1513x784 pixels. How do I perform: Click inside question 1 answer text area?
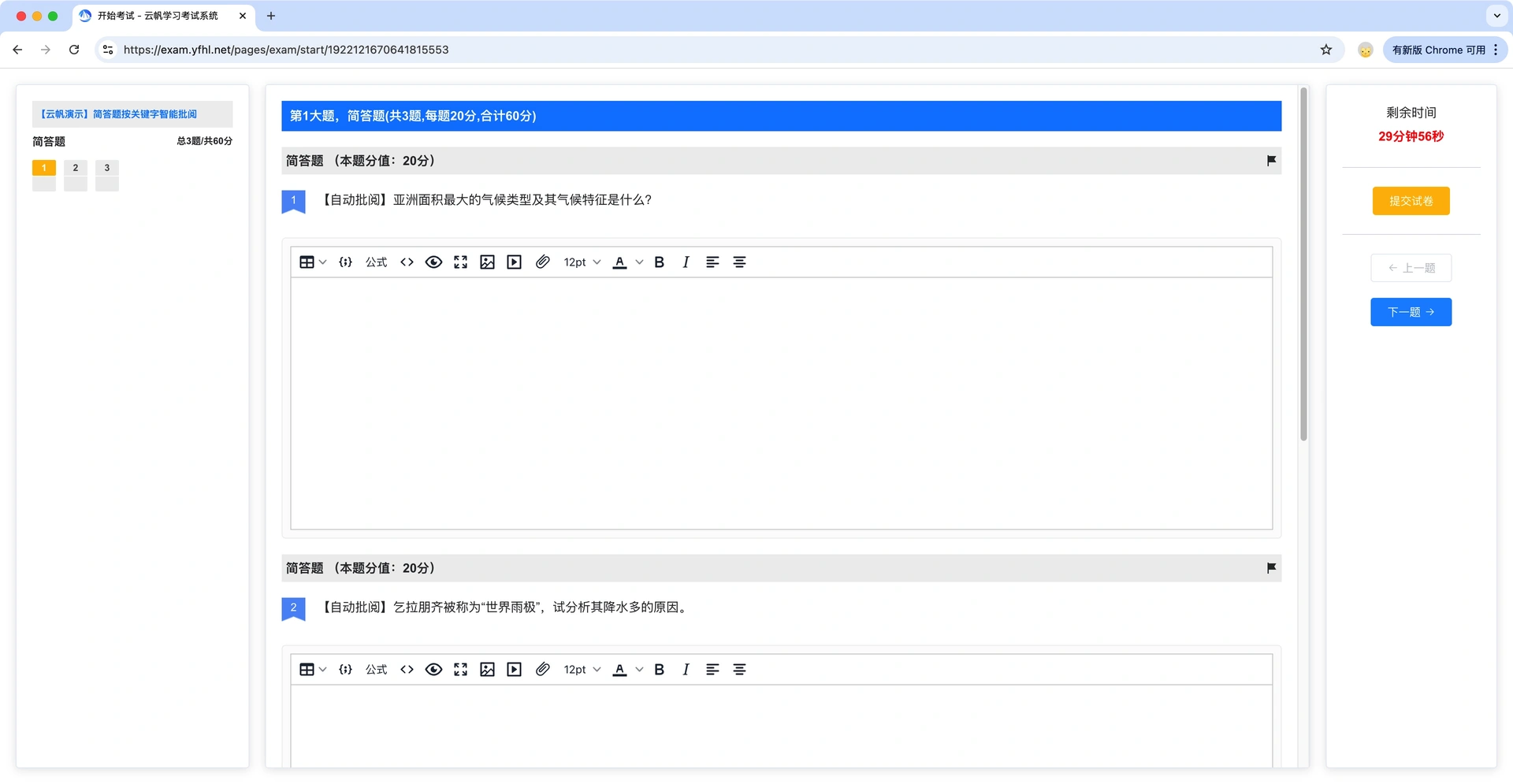click(781, 403)
